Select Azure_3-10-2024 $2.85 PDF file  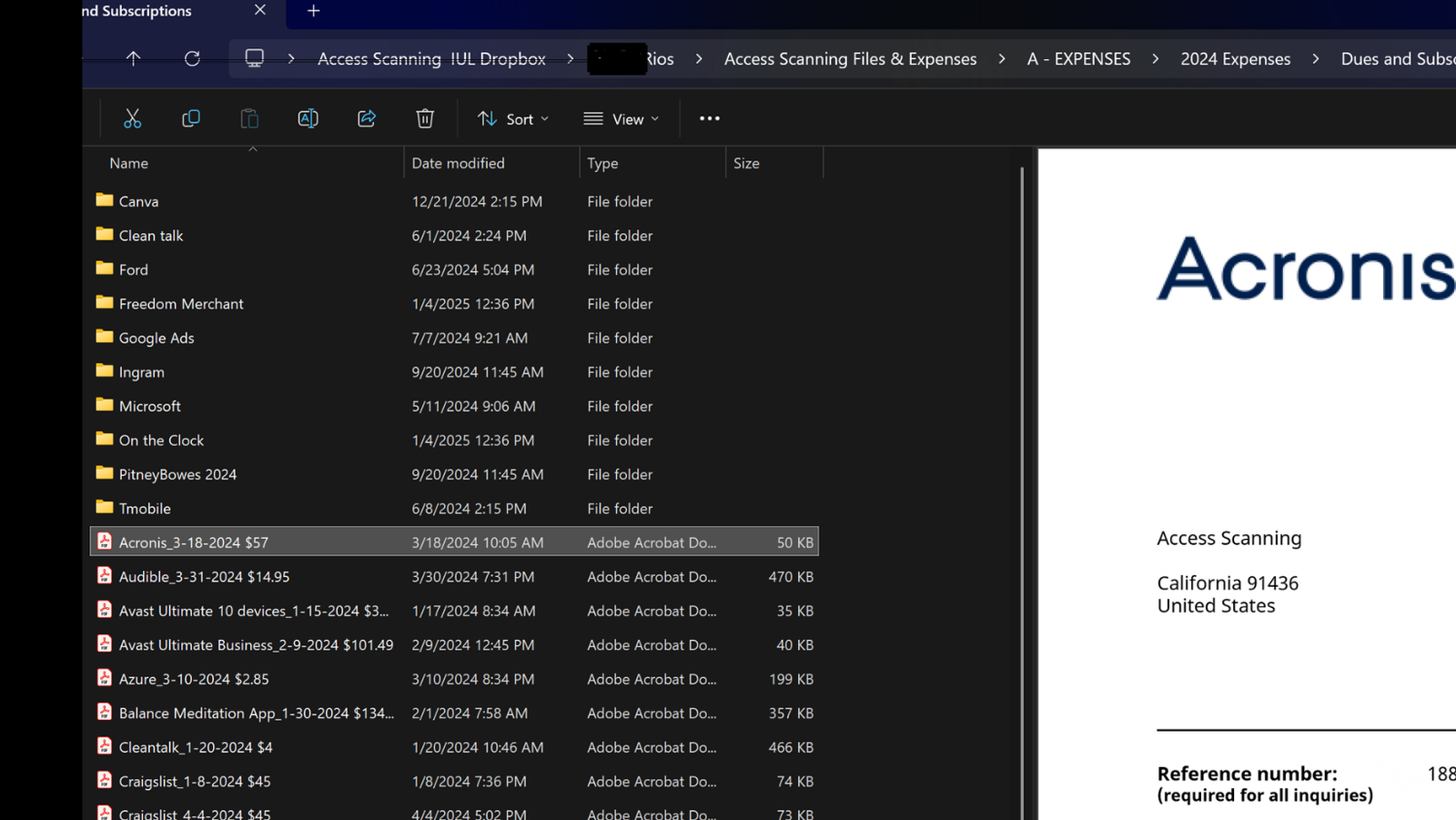tap(454, 679)
